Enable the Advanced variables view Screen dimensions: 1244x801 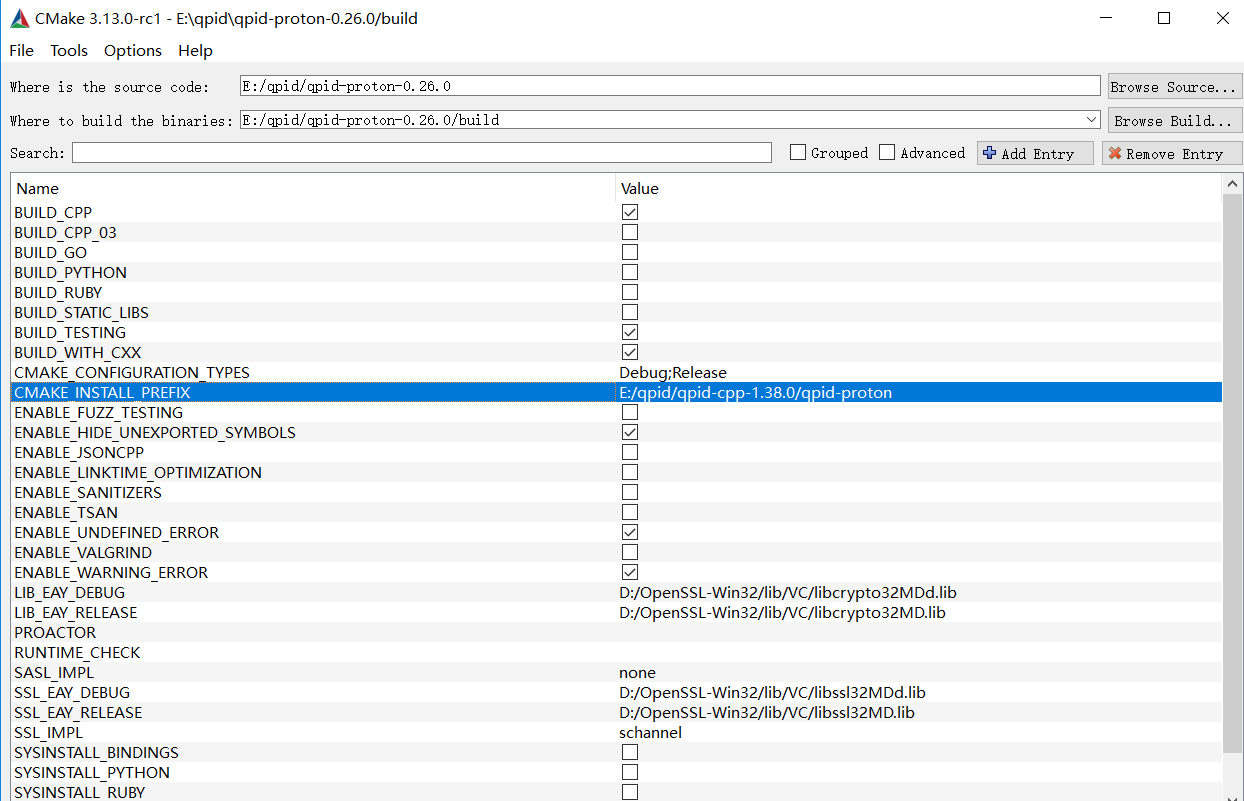tap(887, 152)
